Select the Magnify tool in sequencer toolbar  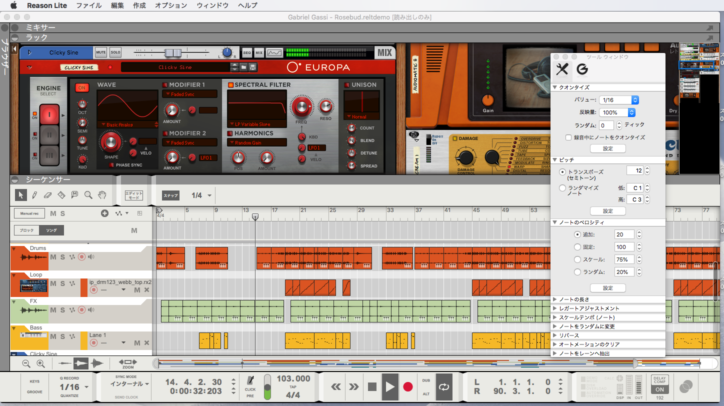click(88, 195)
